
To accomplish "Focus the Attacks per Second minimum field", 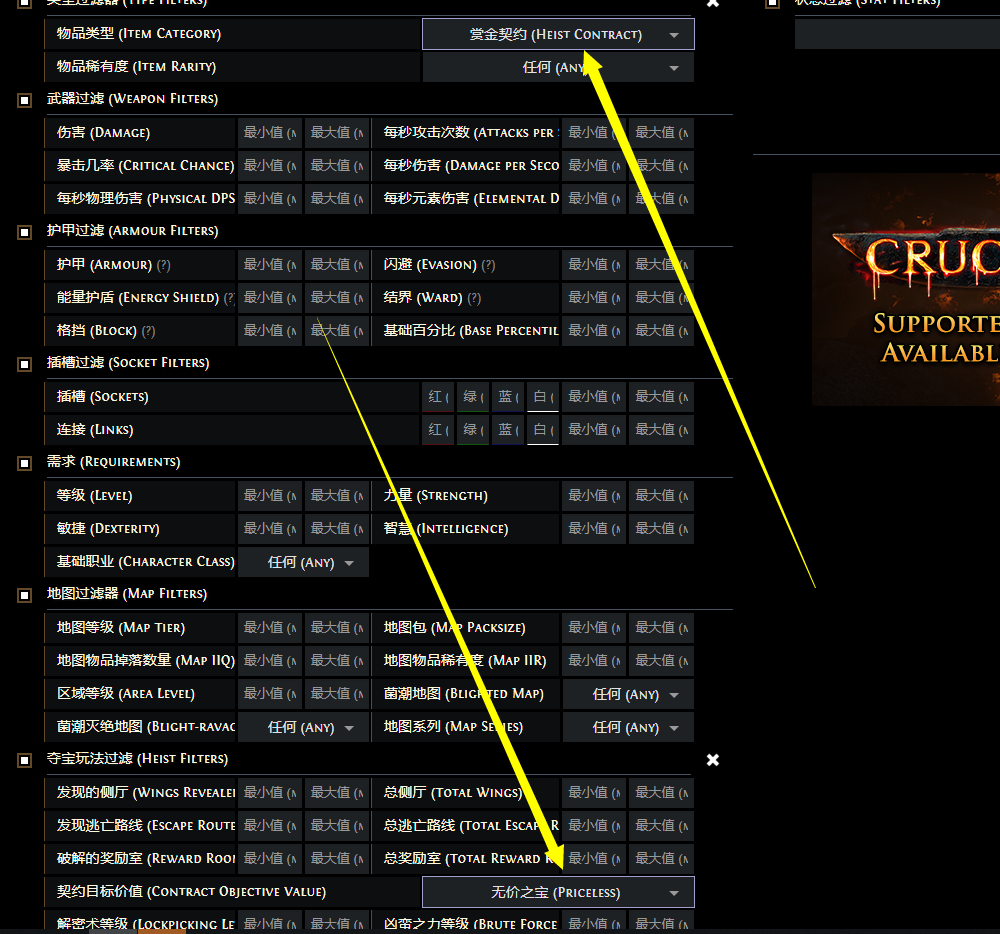I will point(594,133).
